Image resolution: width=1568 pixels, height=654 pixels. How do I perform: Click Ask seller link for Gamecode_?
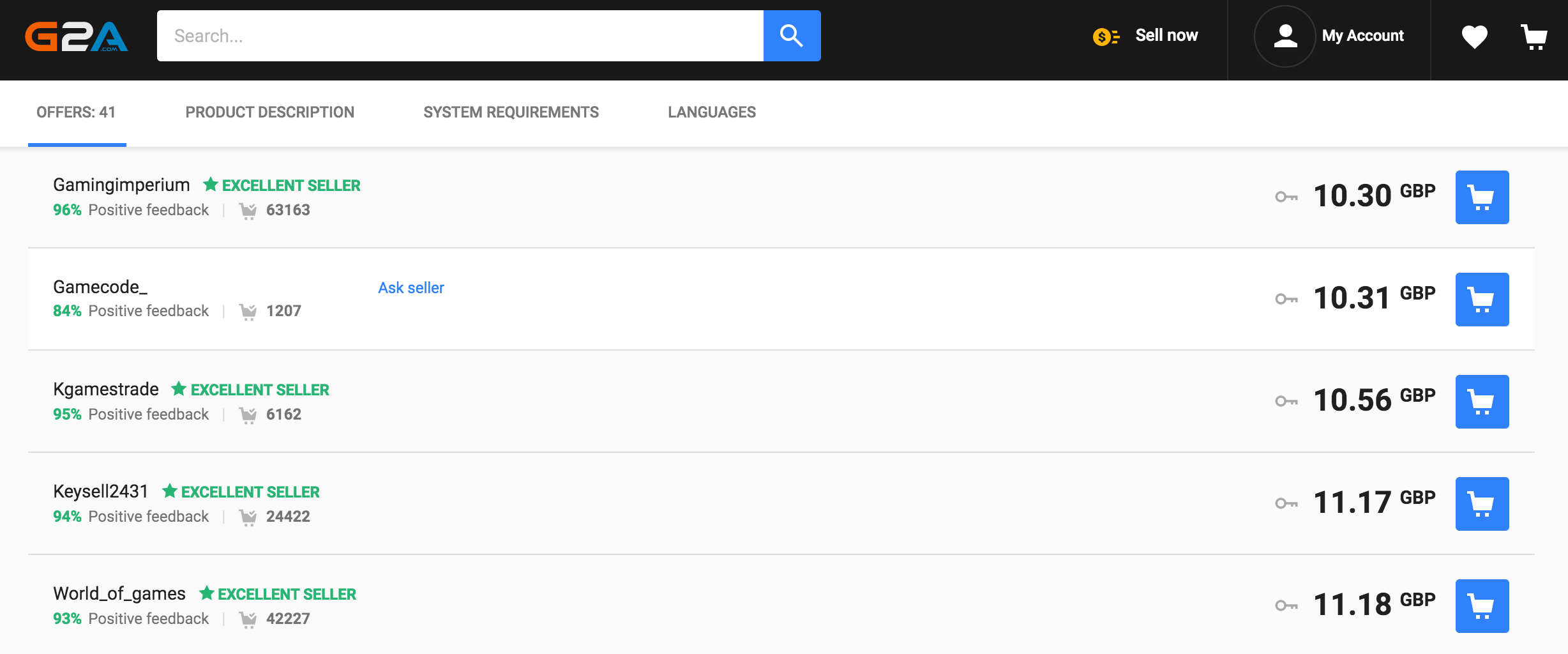click(411, 288)
